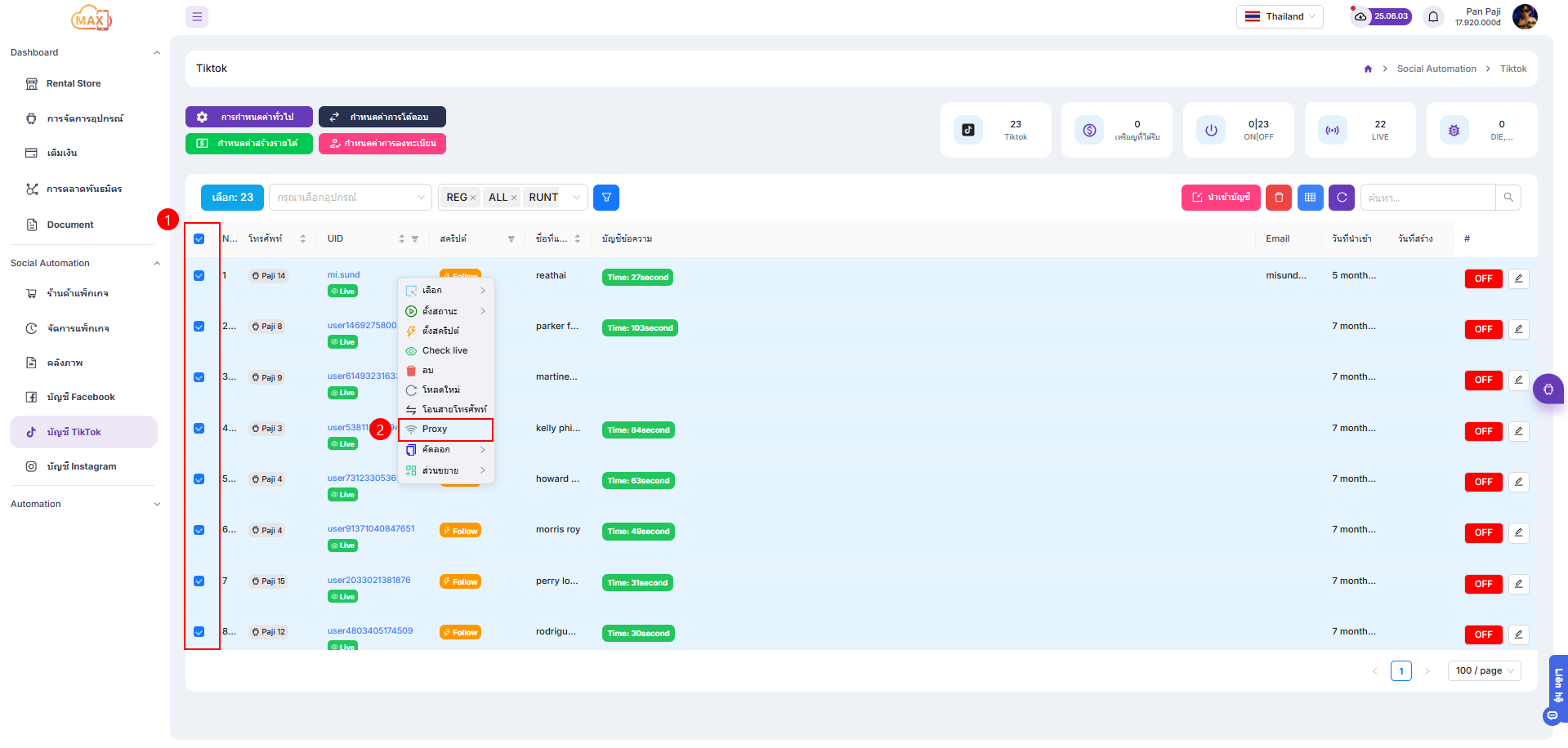
Task: Click the red trash delete button
Action: coord(1279,198)
